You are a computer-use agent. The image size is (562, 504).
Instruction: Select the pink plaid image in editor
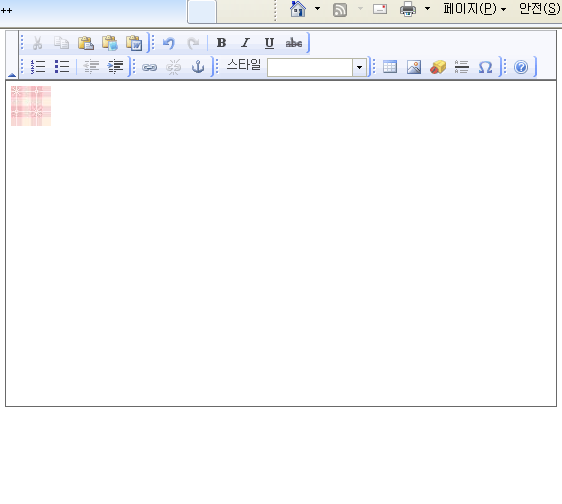tap(31, 106)
